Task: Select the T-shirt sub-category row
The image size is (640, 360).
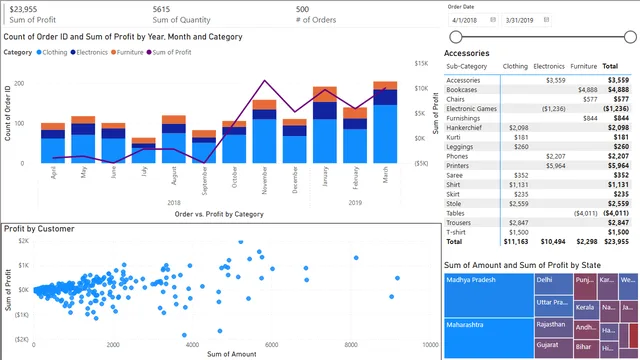Action: pyautogui.click(x=538, y=232)
